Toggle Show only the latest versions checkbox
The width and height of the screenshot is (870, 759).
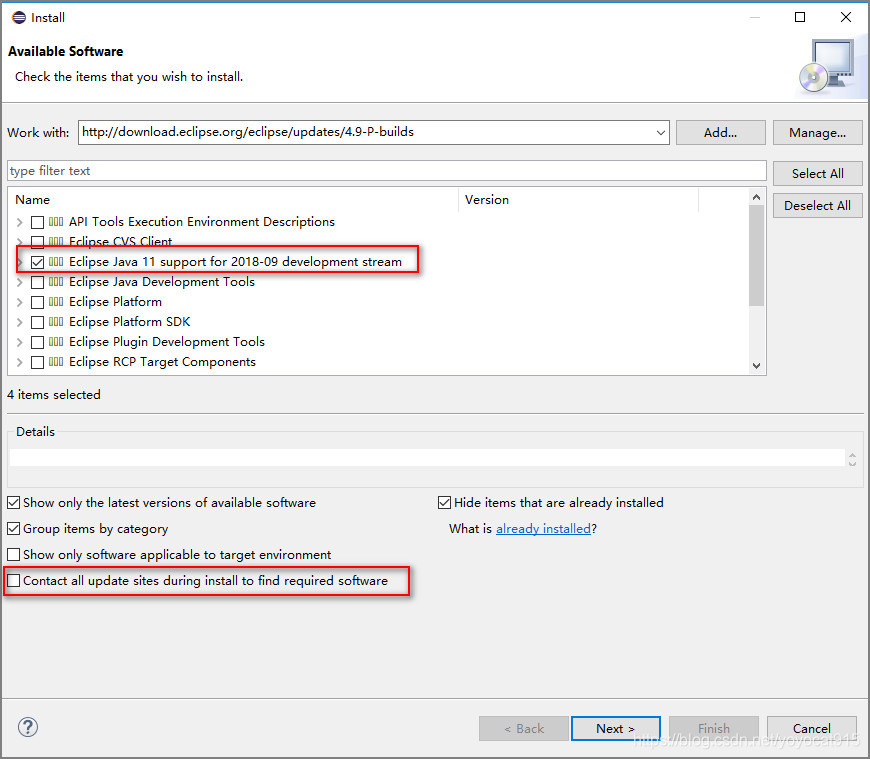(14, 503)
